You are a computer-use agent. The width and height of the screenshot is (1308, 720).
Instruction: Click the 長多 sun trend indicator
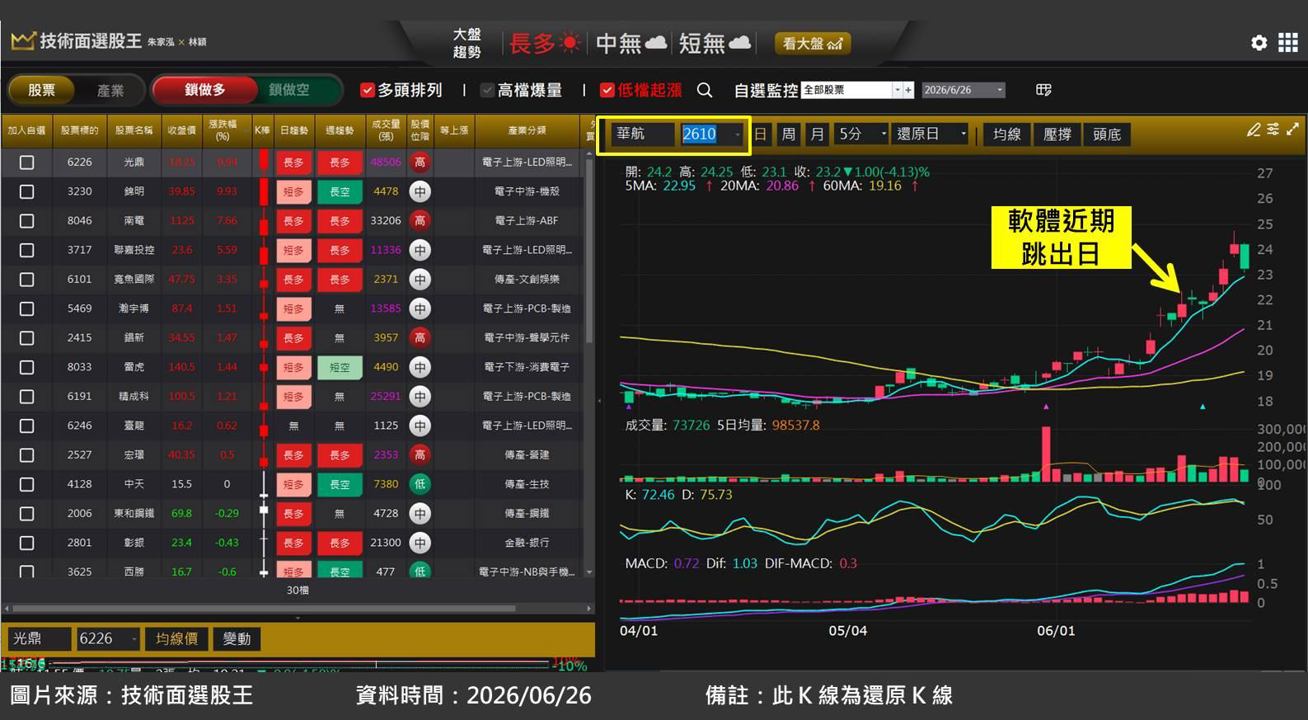coord(545,43)
